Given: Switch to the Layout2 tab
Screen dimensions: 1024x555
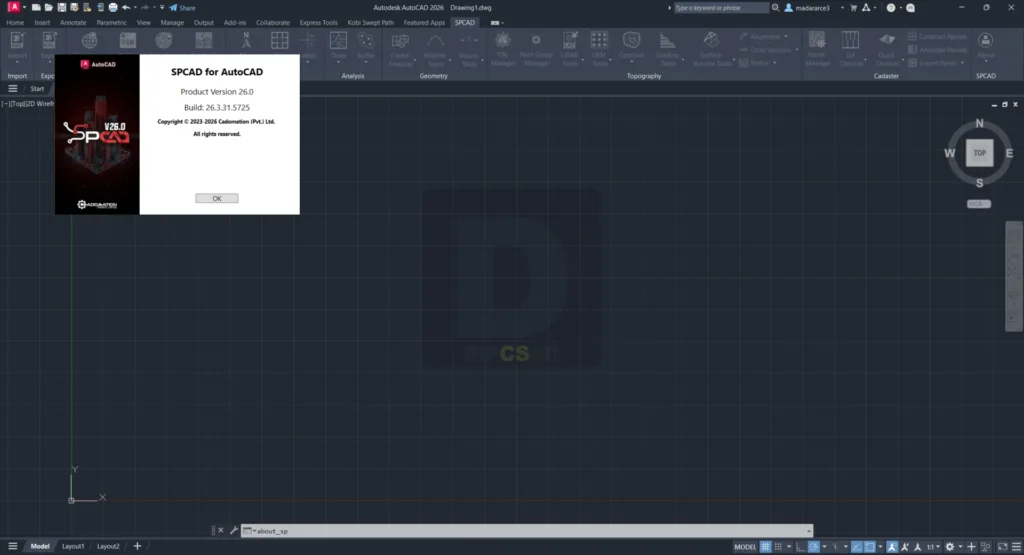Looking at the screenshot, I should 108,547.
